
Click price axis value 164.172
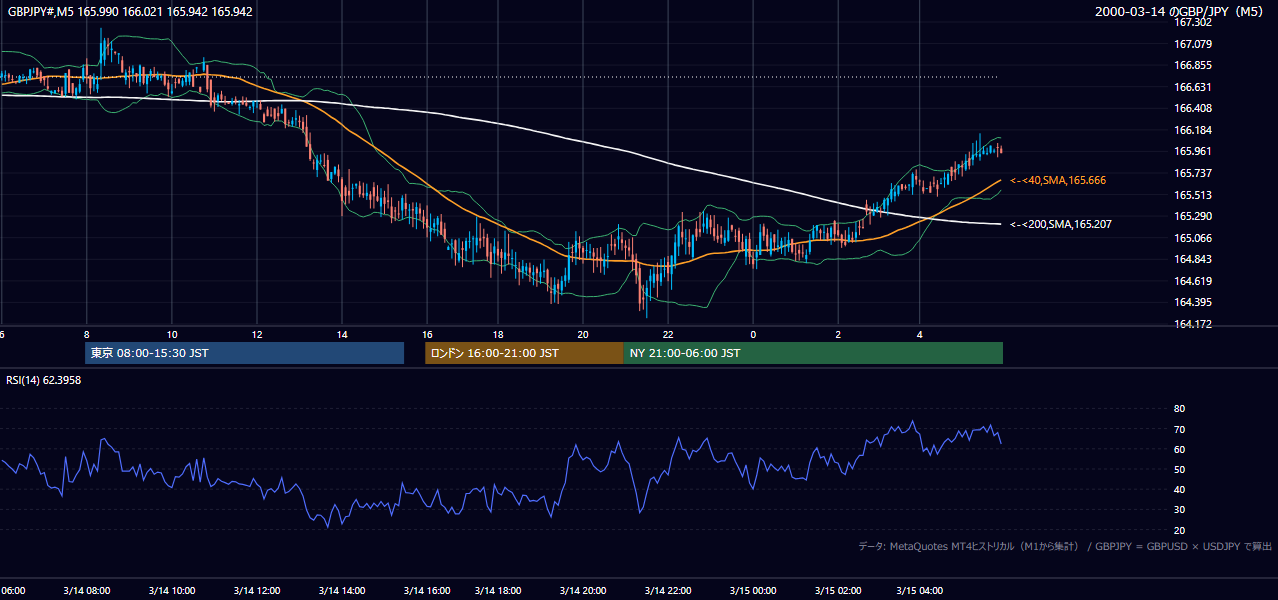[1192, 324]
